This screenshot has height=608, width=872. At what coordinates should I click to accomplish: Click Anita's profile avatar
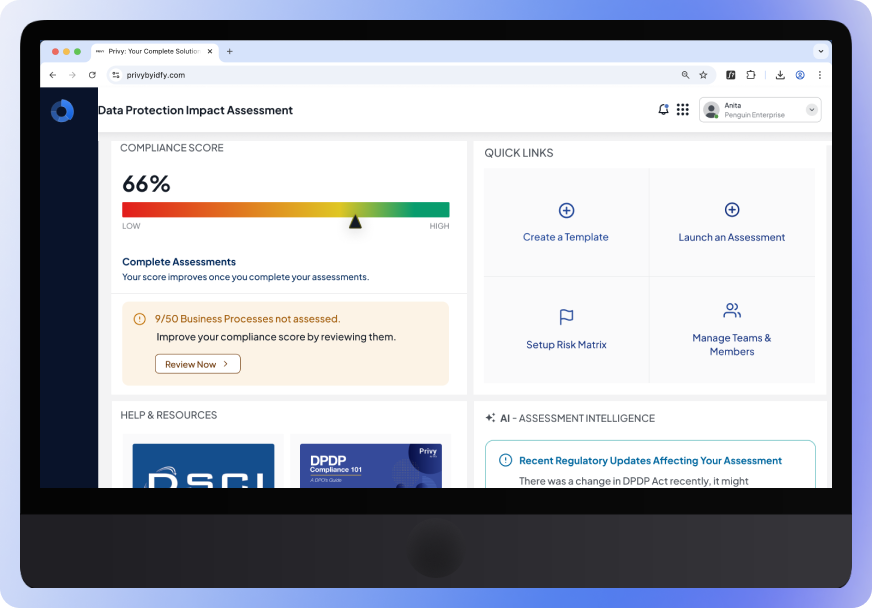coord(711,110)
